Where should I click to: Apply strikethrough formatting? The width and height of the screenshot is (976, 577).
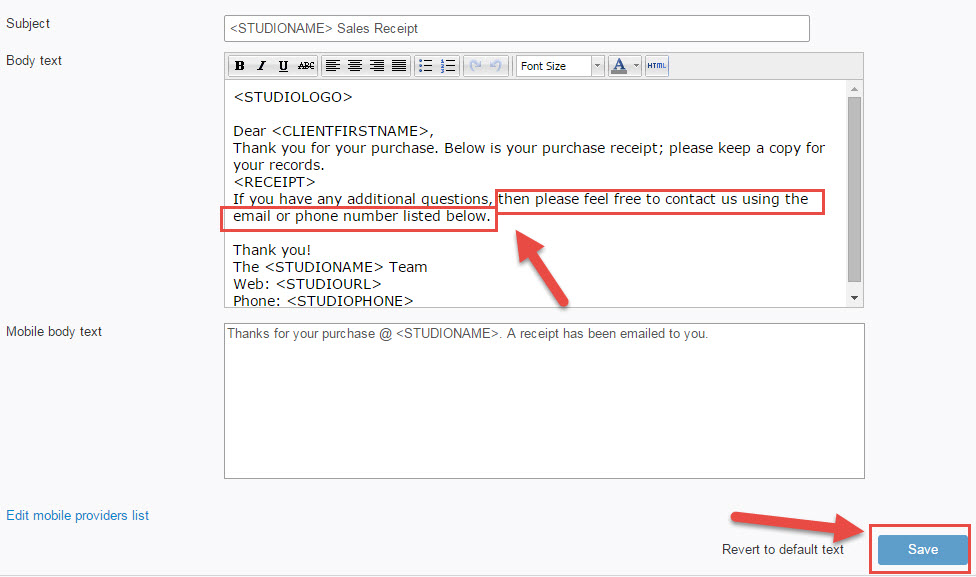[306, 66]
